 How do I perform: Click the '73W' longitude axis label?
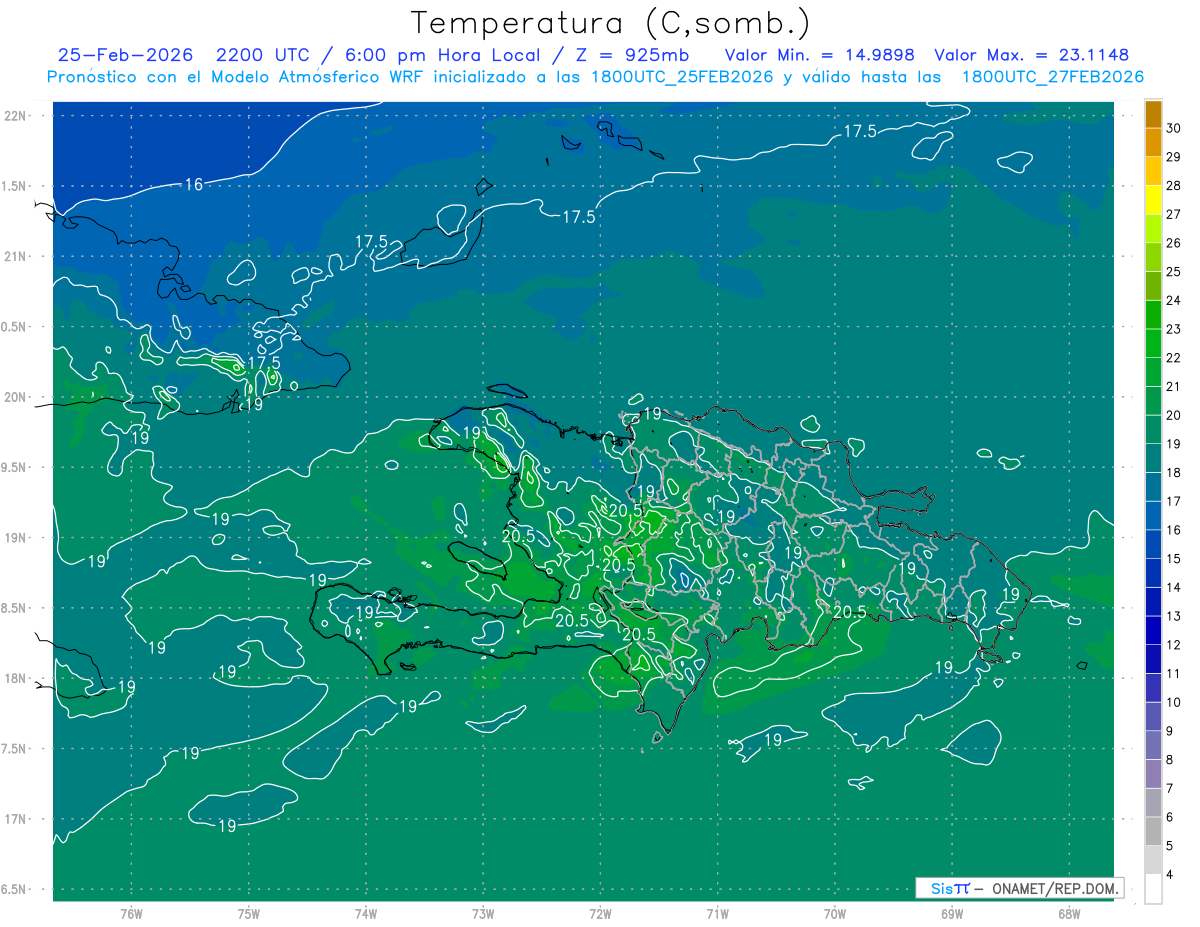pyautogui.click(x=483, y=913)
